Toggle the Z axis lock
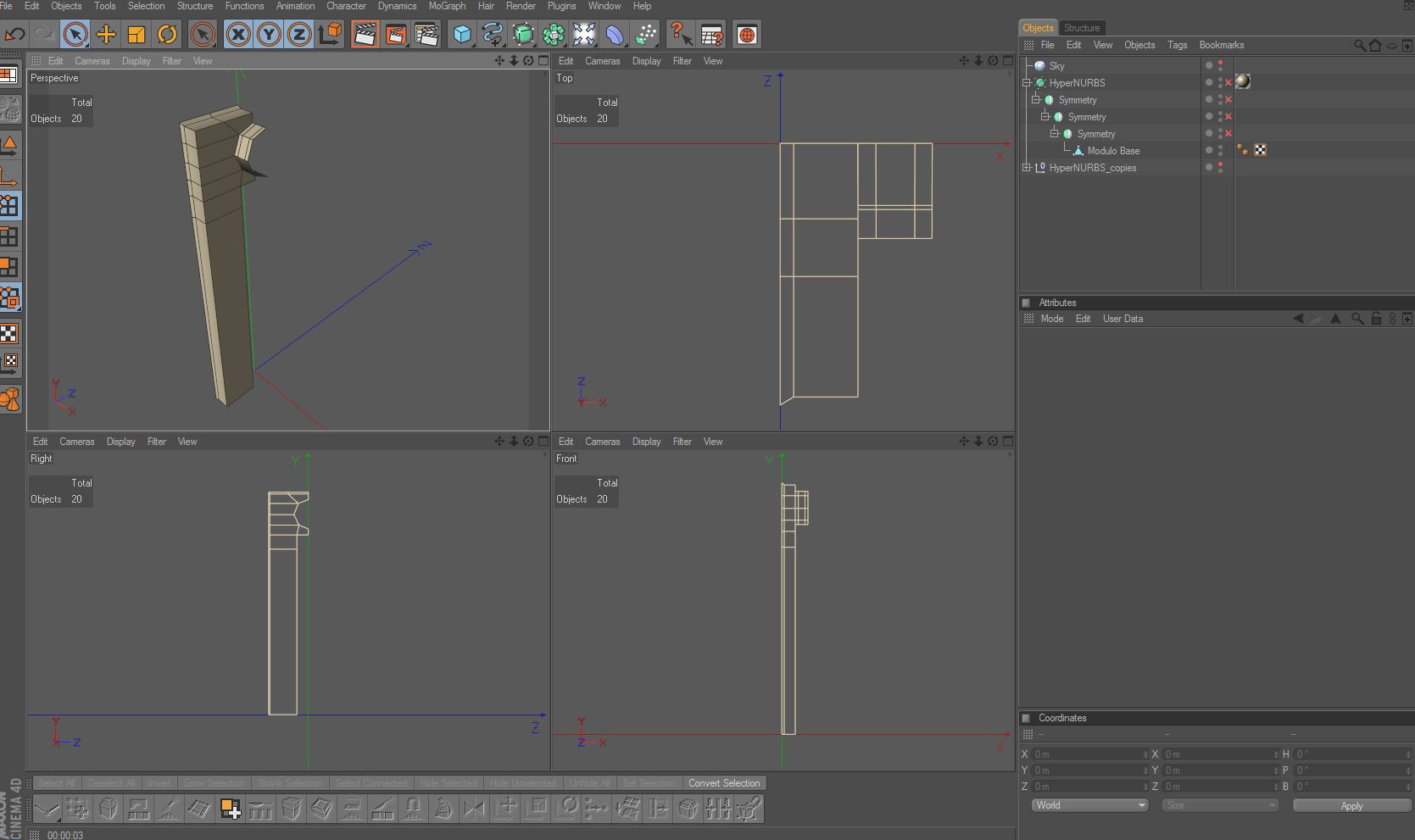The image size is (1415, 840). 299,35
